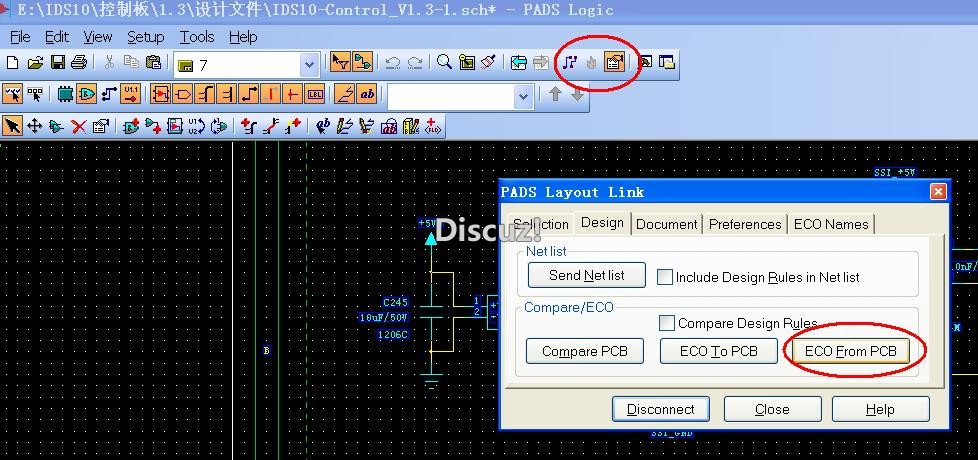Select the SSI_+5V net label
978x460 pixels.
click(x=895, y=173)
